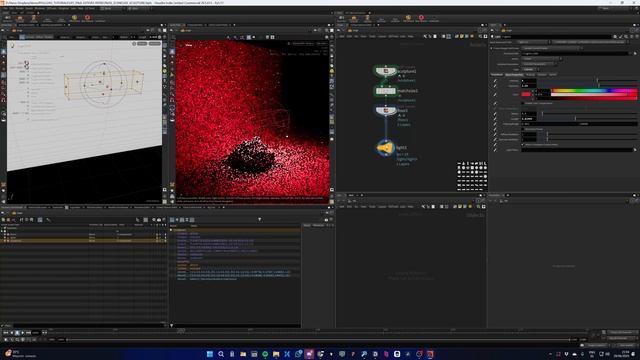Click the hue rainbow color slider

coord(594,91)
